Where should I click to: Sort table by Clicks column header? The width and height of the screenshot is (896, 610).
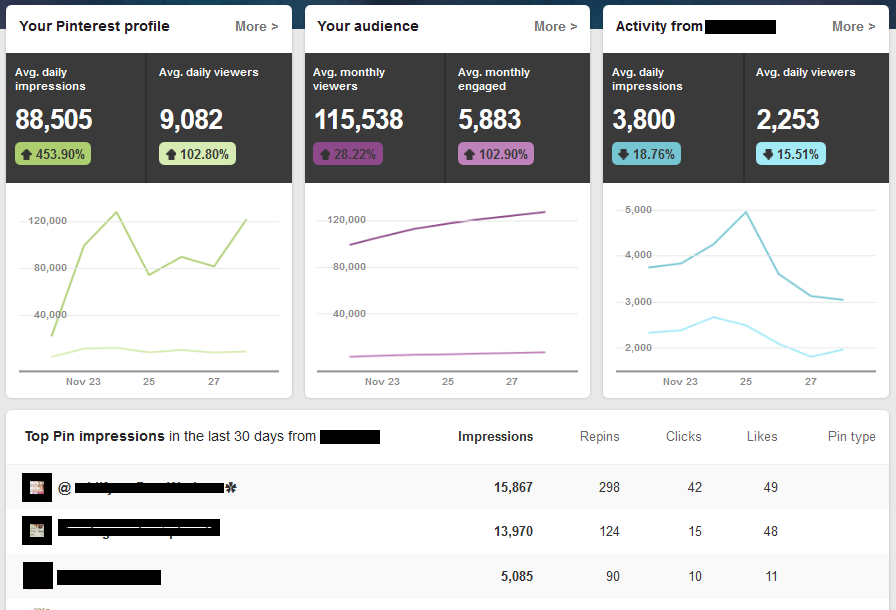pyautogui.click(x=683, y=437)
